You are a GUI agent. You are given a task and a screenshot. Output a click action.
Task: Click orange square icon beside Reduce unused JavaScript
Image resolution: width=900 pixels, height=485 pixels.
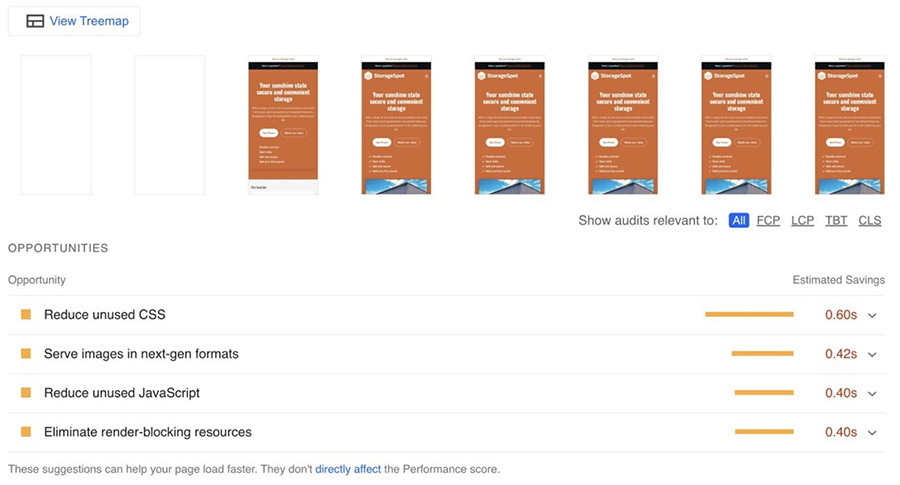(26, 393)
